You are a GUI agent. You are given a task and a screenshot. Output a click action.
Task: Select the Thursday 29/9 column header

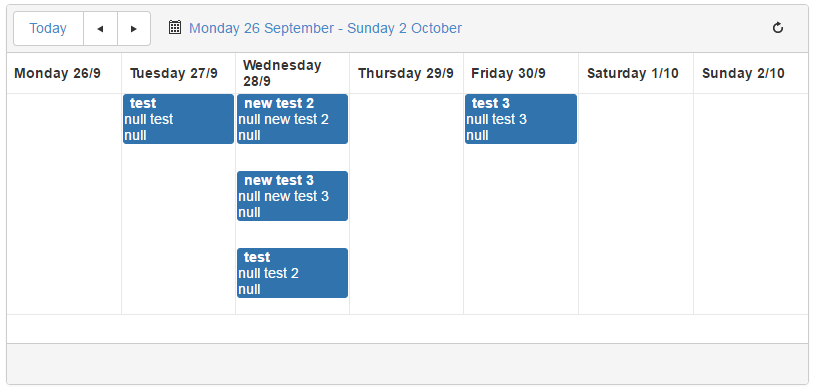tap(406, 73)
